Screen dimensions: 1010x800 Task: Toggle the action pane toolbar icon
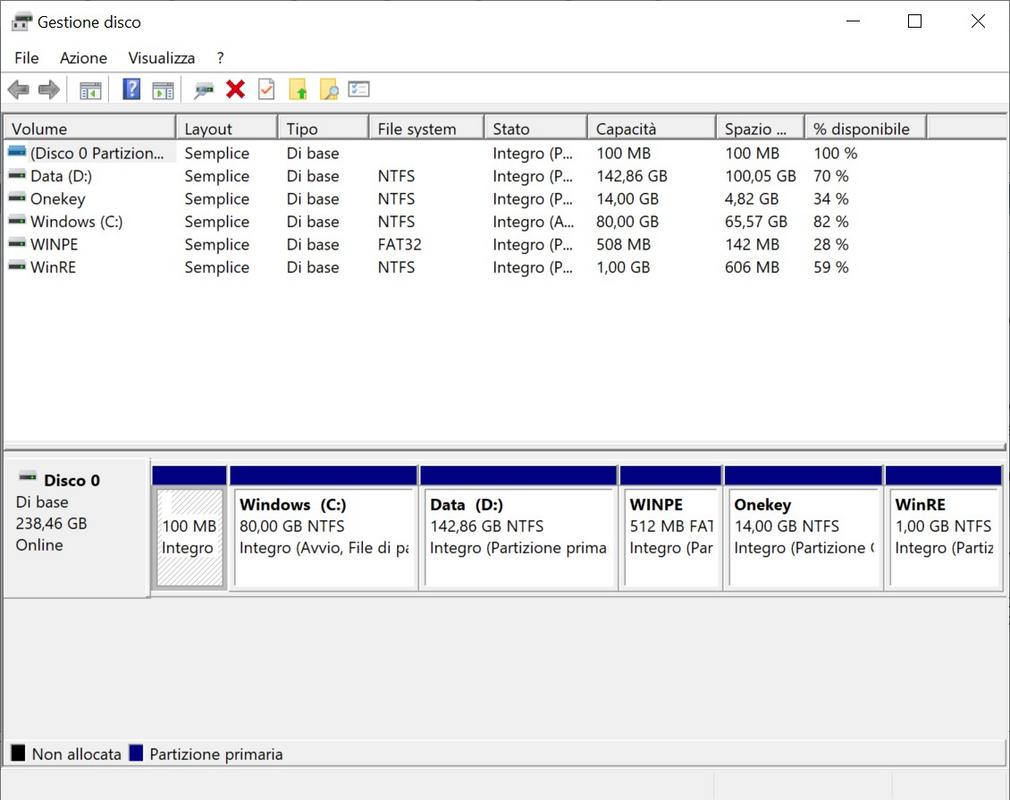coord(163,90)
